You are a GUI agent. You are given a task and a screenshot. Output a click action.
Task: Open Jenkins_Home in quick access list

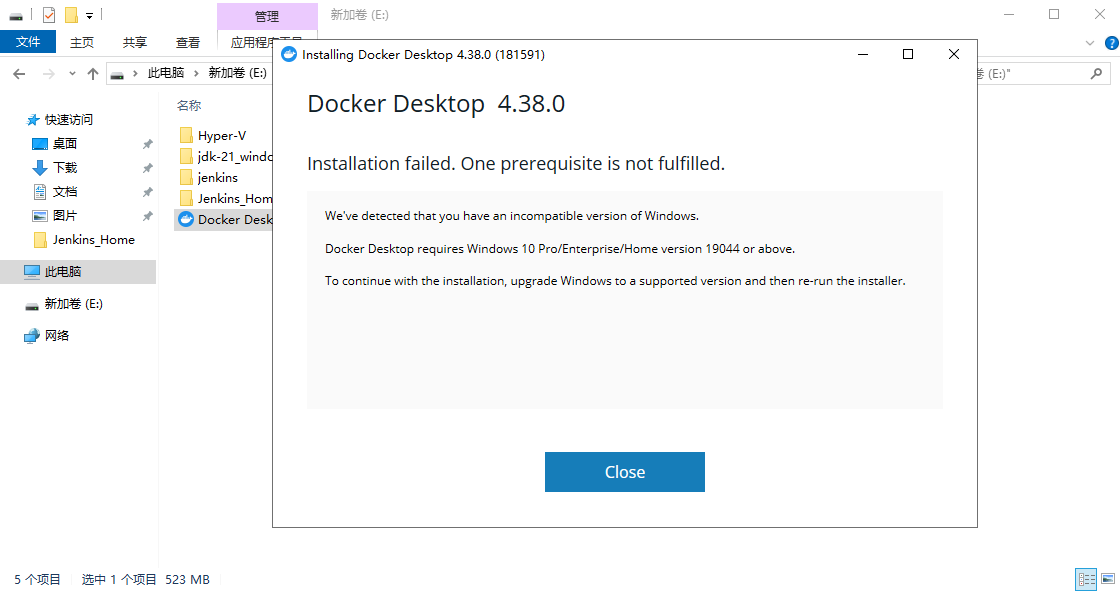click(93, 239)
